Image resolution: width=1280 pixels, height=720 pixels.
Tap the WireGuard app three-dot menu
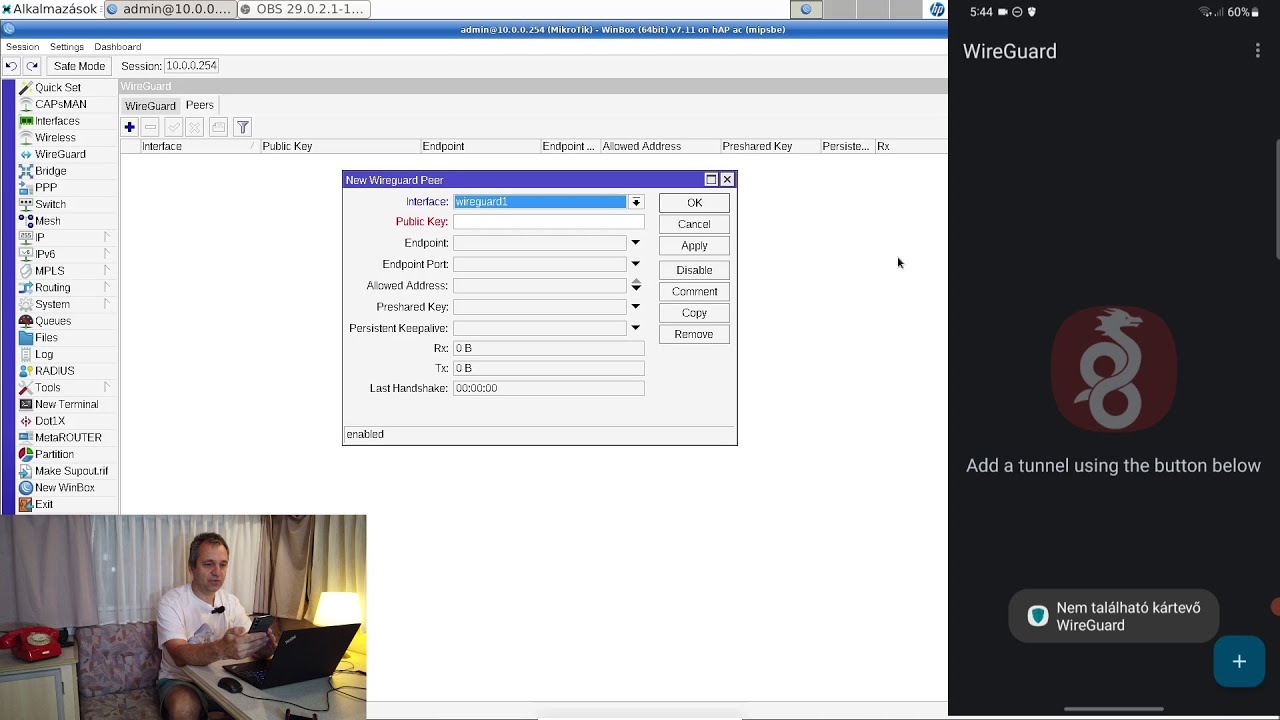point(1257,51)
